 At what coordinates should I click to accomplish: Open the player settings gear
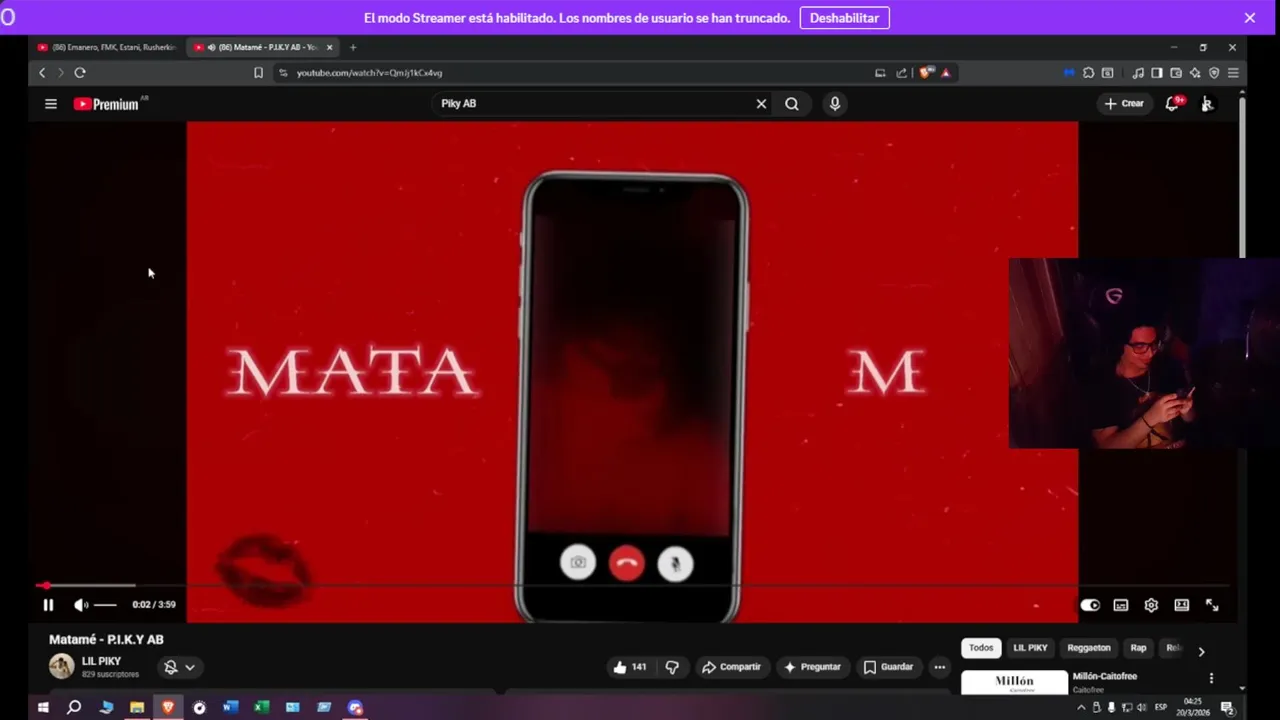(1151, 605)
